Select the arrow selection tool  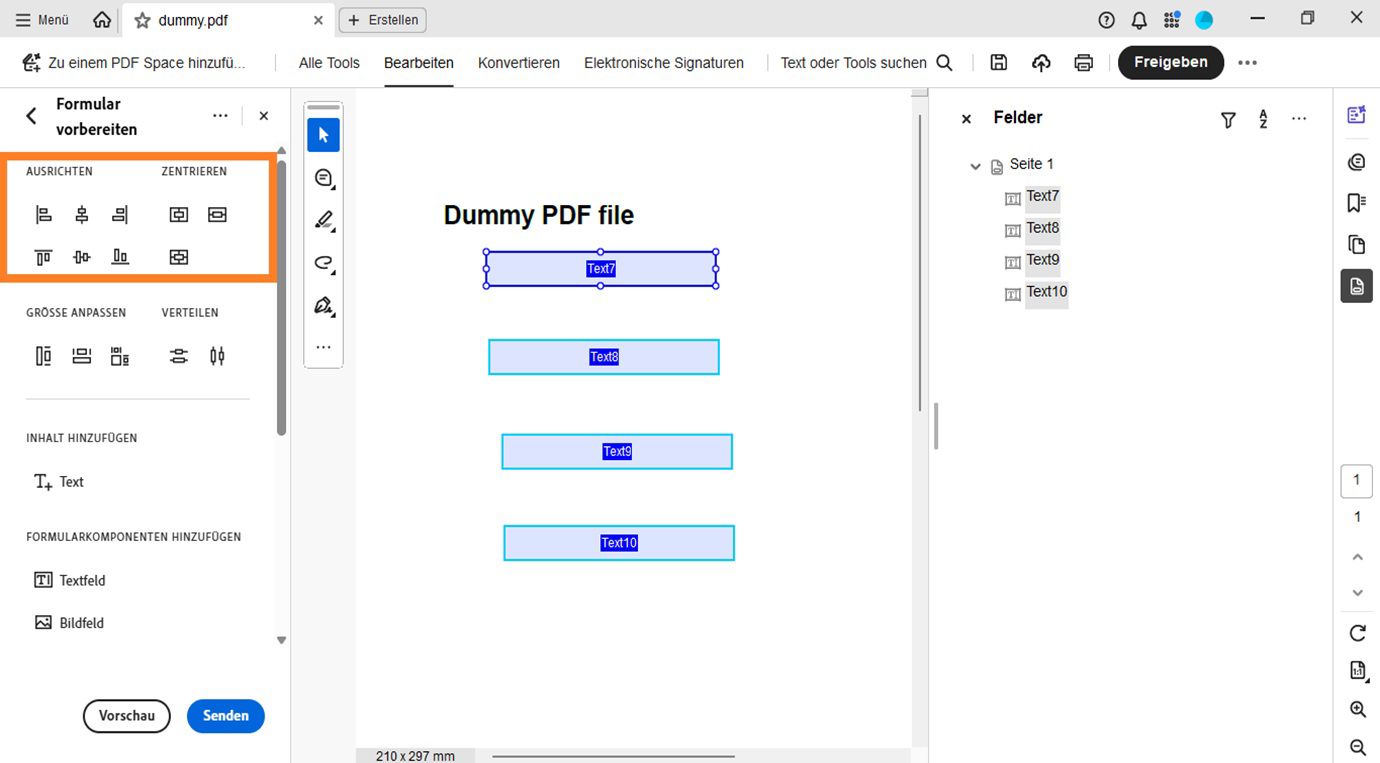[323, 135]
